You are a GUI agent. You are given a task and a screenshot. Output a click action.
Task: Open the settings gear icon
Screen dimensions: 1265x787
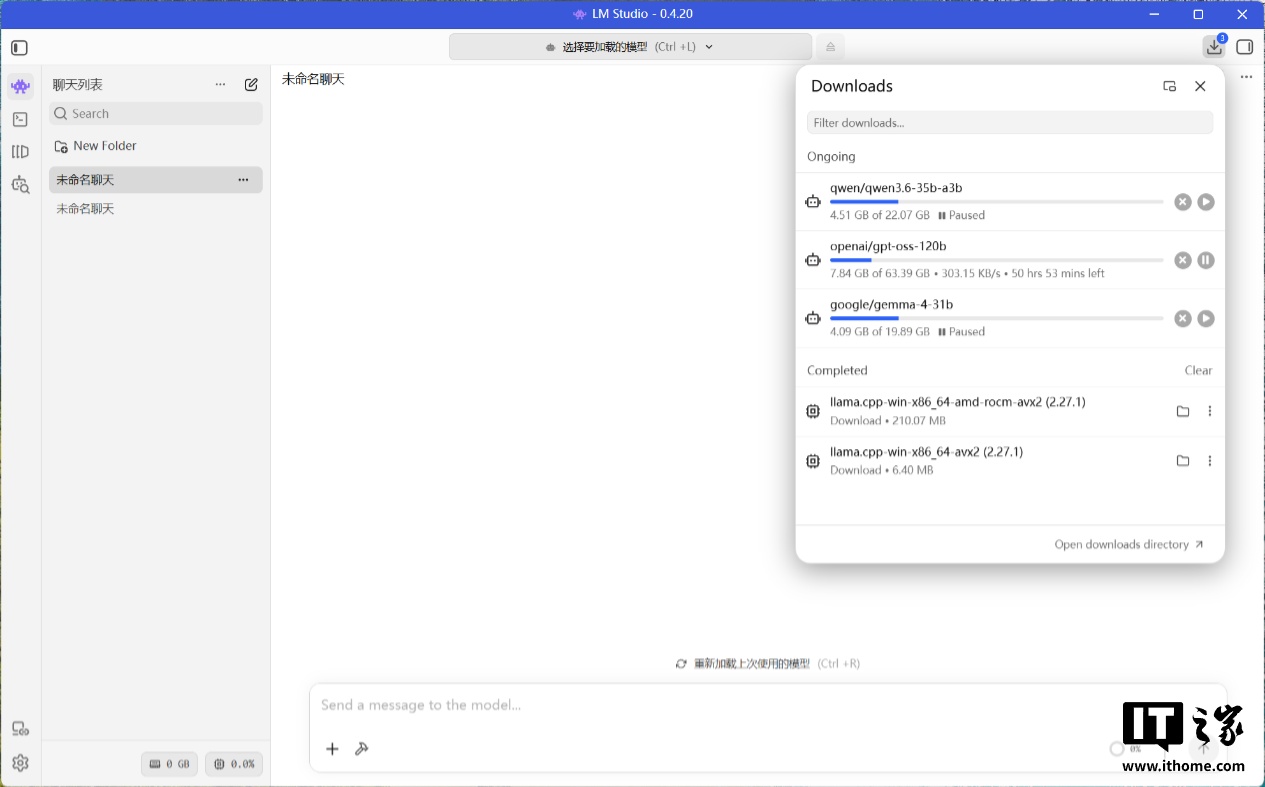(20, 763)
